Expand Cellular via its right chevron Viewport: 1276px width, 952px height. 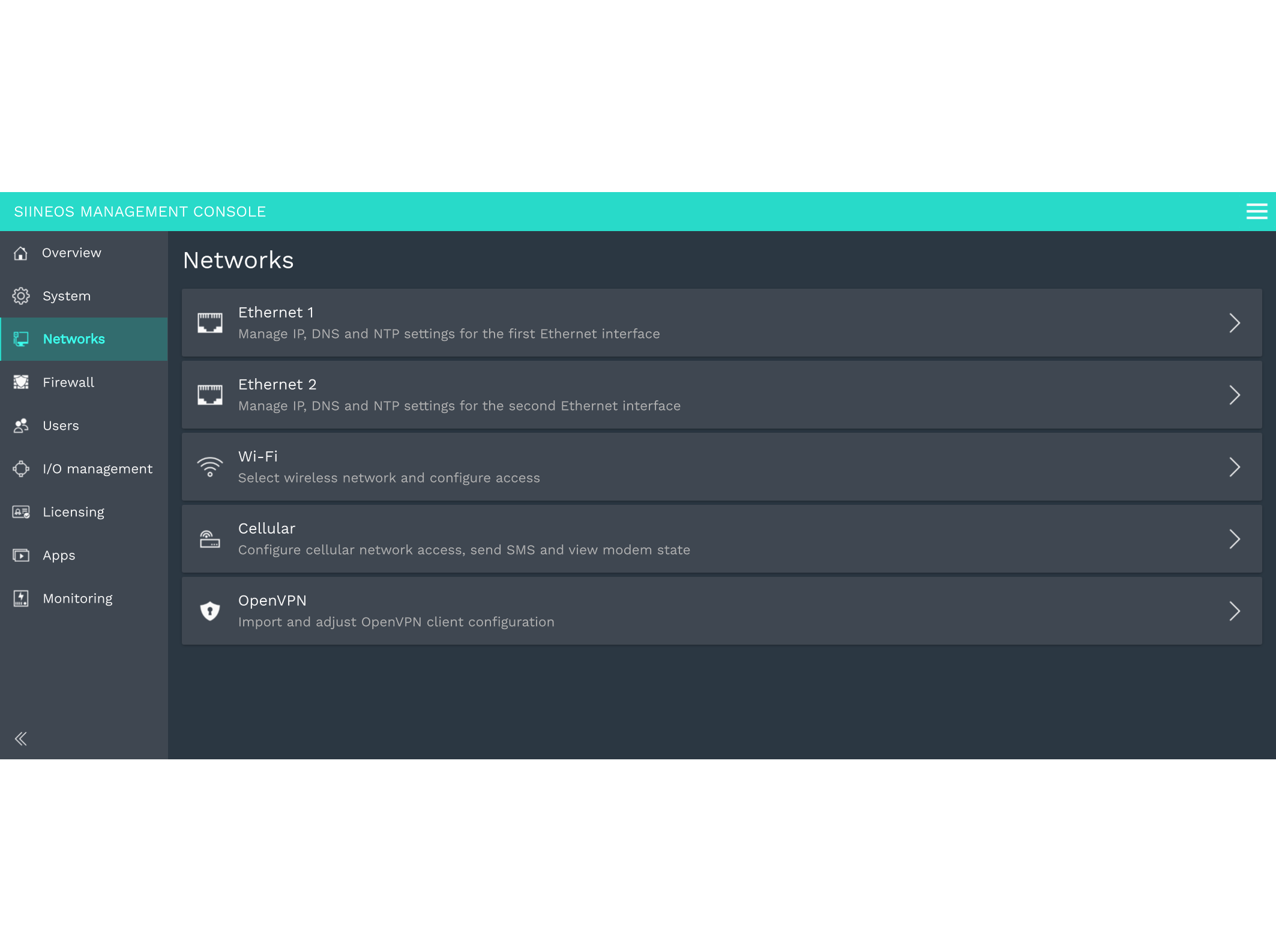(x=1235, y=539)
